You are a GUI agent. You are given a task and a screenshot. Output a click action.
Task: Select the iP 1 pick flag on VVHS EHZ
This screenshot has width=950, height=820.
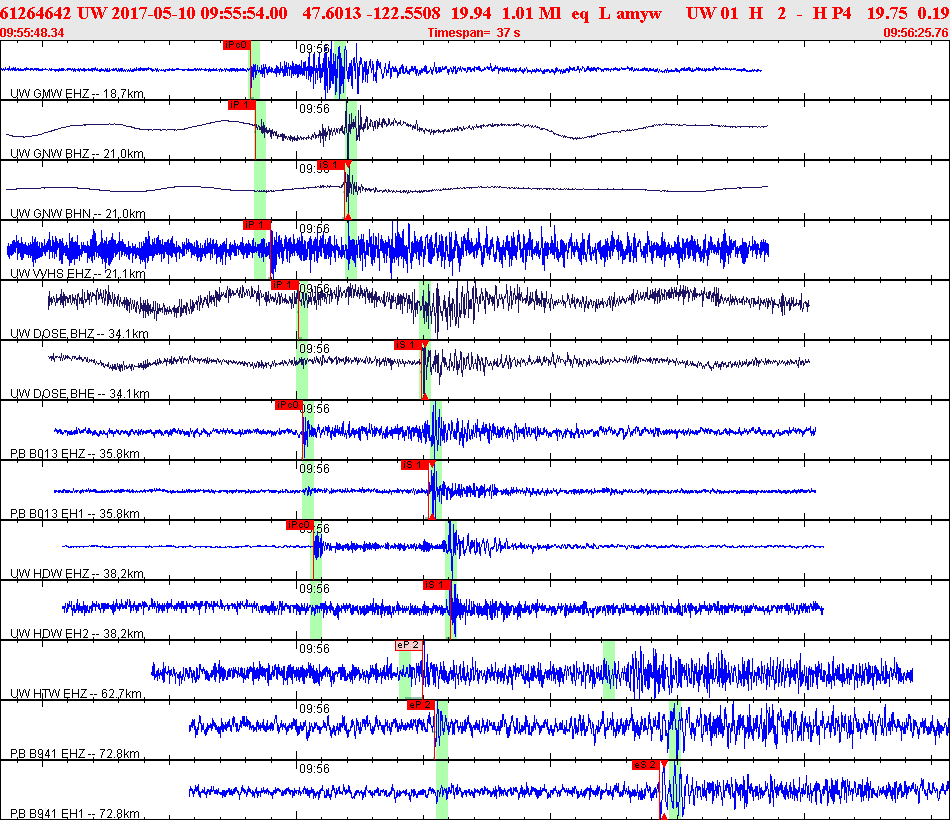pyautogui.click(x=256, y=225)
